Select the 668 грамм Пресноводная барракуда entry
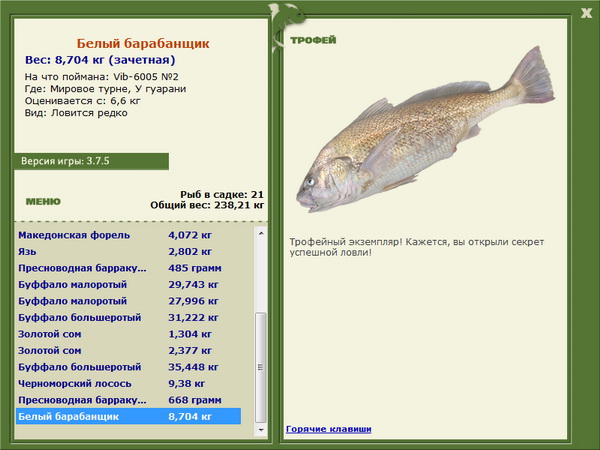 point(129,399)
